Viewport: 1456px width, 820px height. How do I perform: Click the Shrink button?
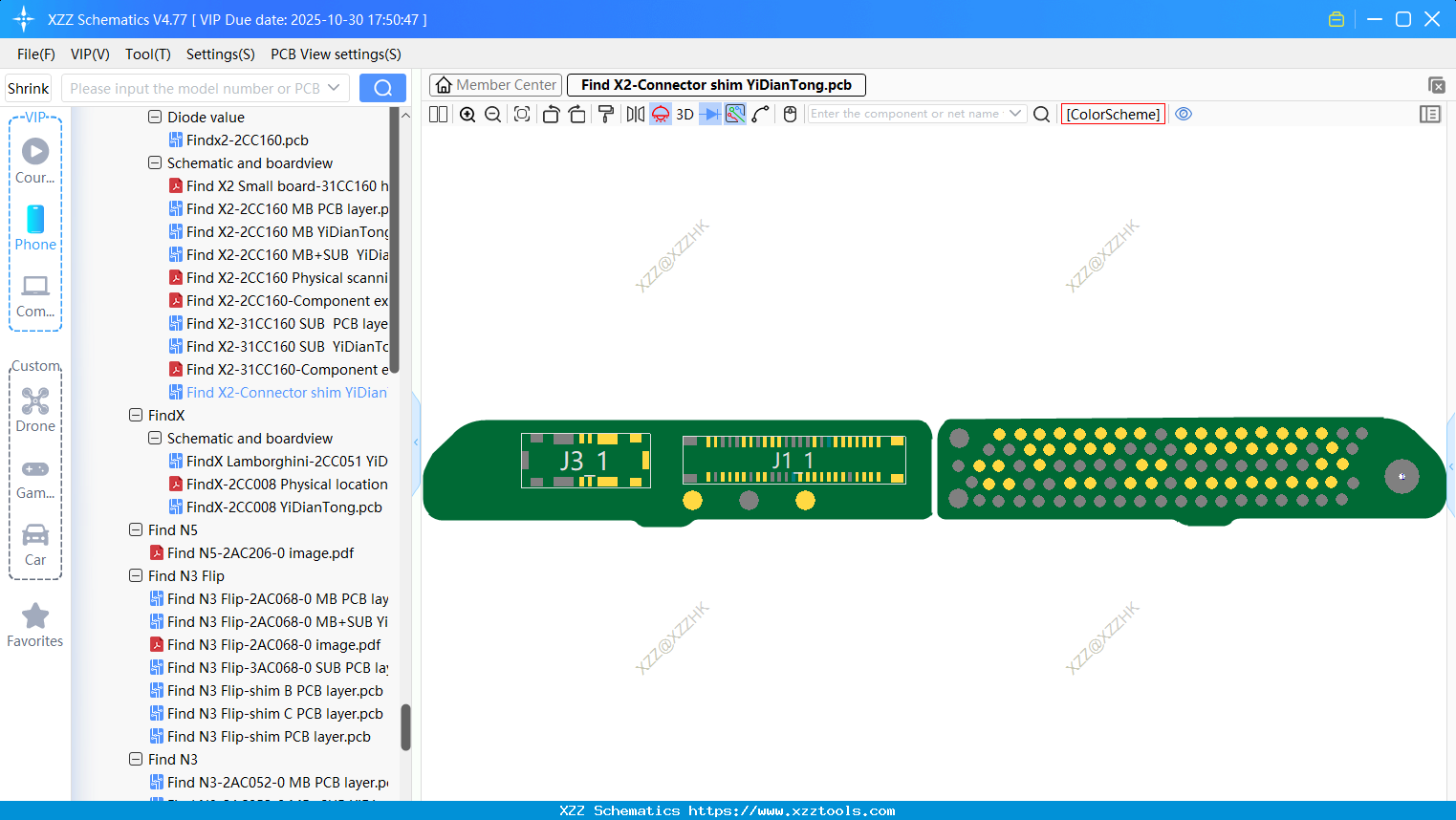[x=29, y=88]
